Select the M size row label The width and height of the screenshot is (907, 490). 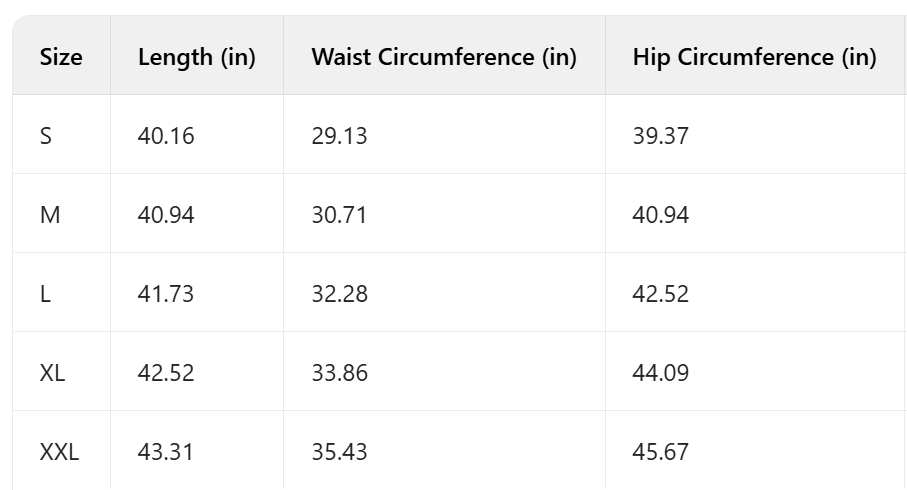click(49, 215)
